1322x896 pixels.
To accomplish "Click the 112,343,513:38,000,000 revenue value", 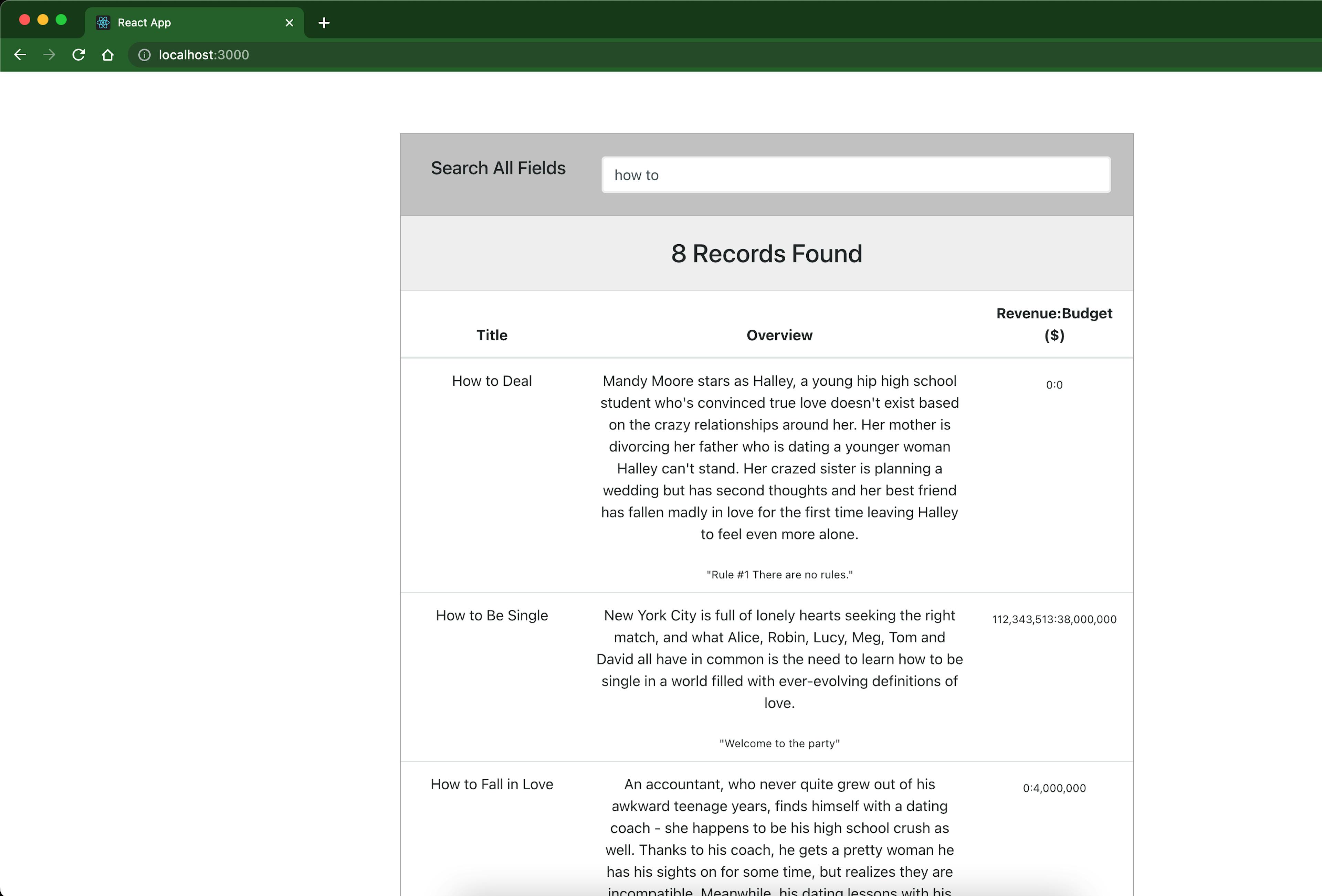I will point(1053,620).
